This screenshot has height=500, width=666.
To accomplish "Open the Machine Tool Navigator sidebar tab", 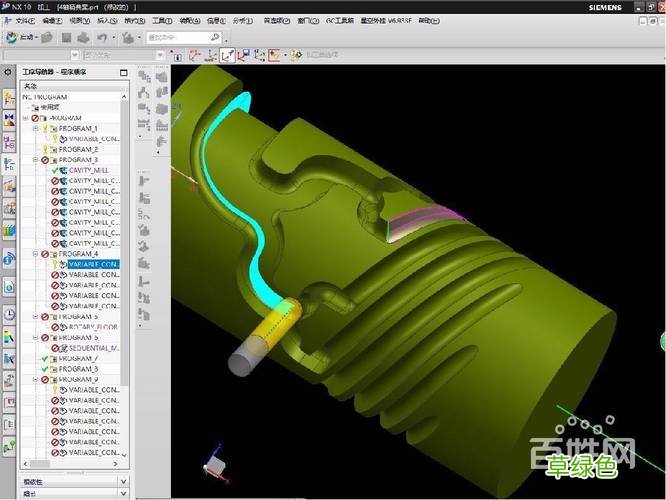I will (9, 186).
